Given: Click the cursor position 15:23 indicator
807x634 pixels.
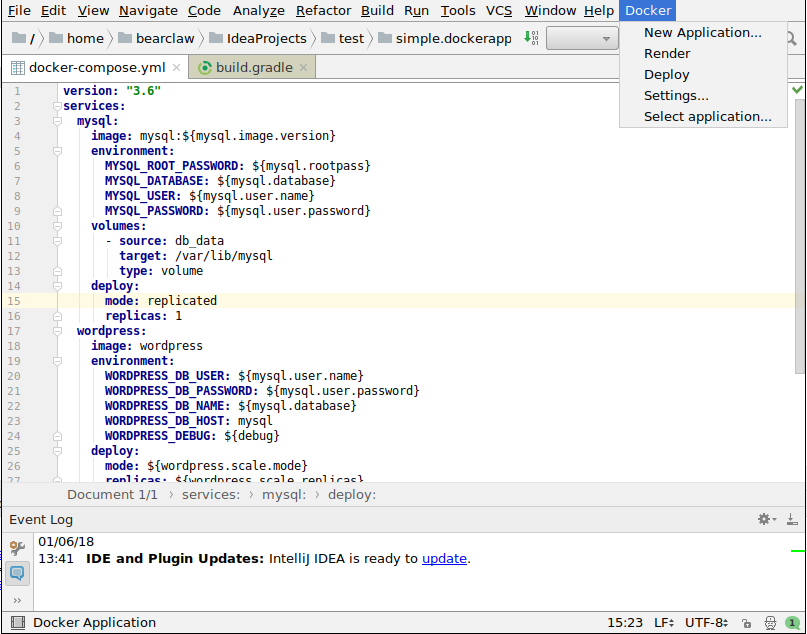Looking at the screenshot, I should pyautogui.click(x=625, y=623).
